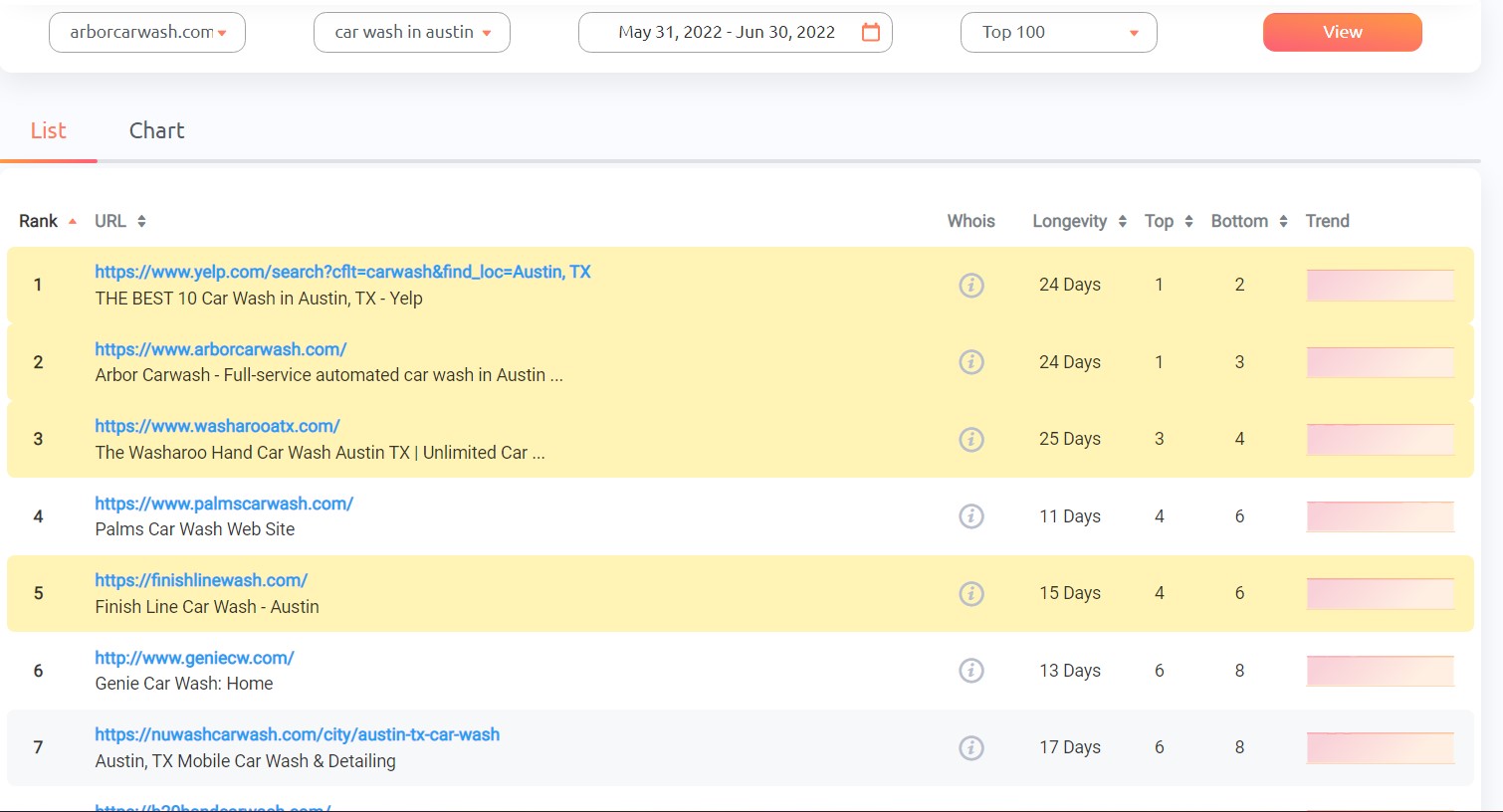Click the Trend column header
This screenshot has width=1503, height=812.
tap(1328, 221)
